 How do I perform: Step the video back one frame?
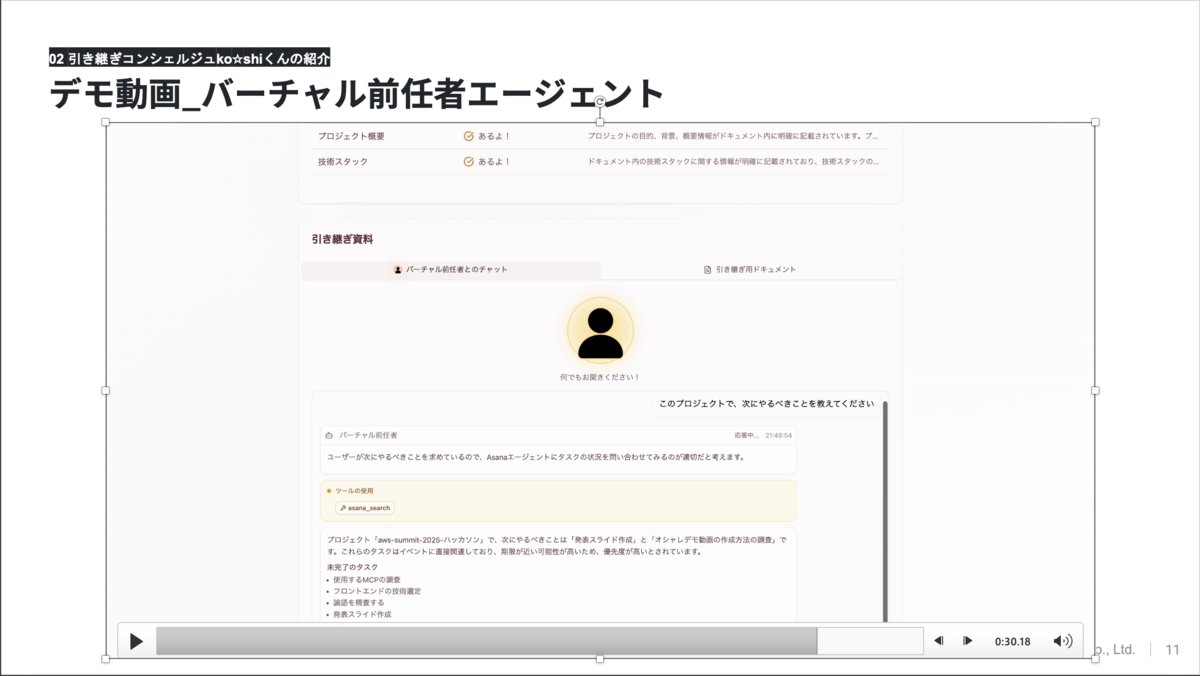[x=939, y=641]
